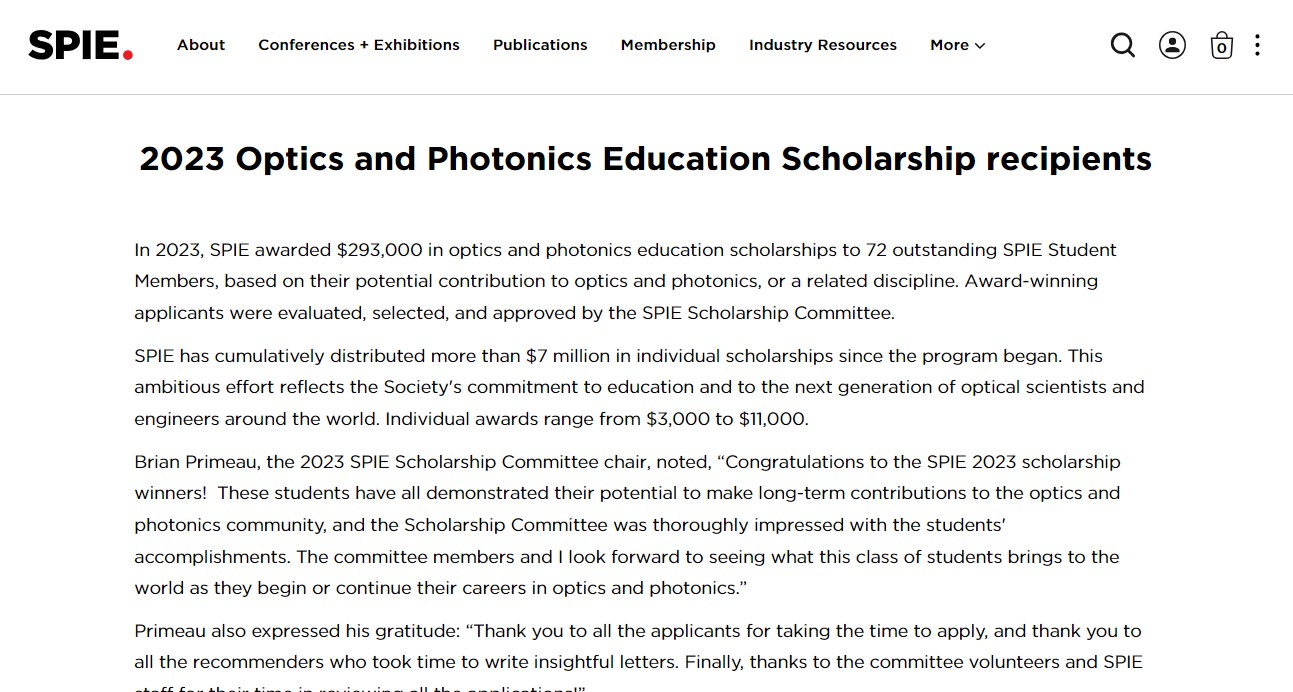This screenshot has width=1293, height=692.
Task: Click the paragraph beginning "SPIE has cumulatively distributed"
Action: pos(639,387)
